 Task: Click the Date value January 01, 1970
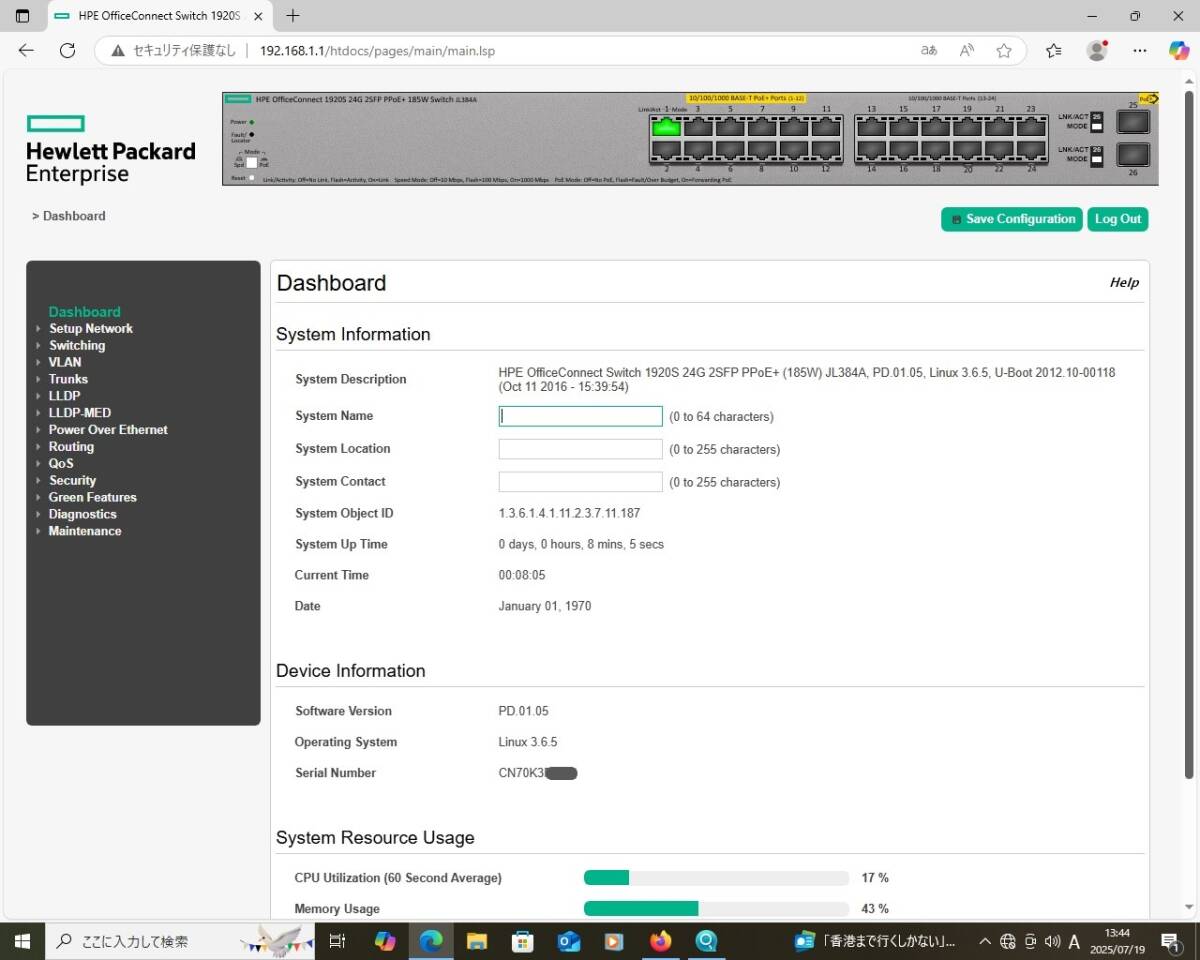pyautogui.click(x=544, y=606)
